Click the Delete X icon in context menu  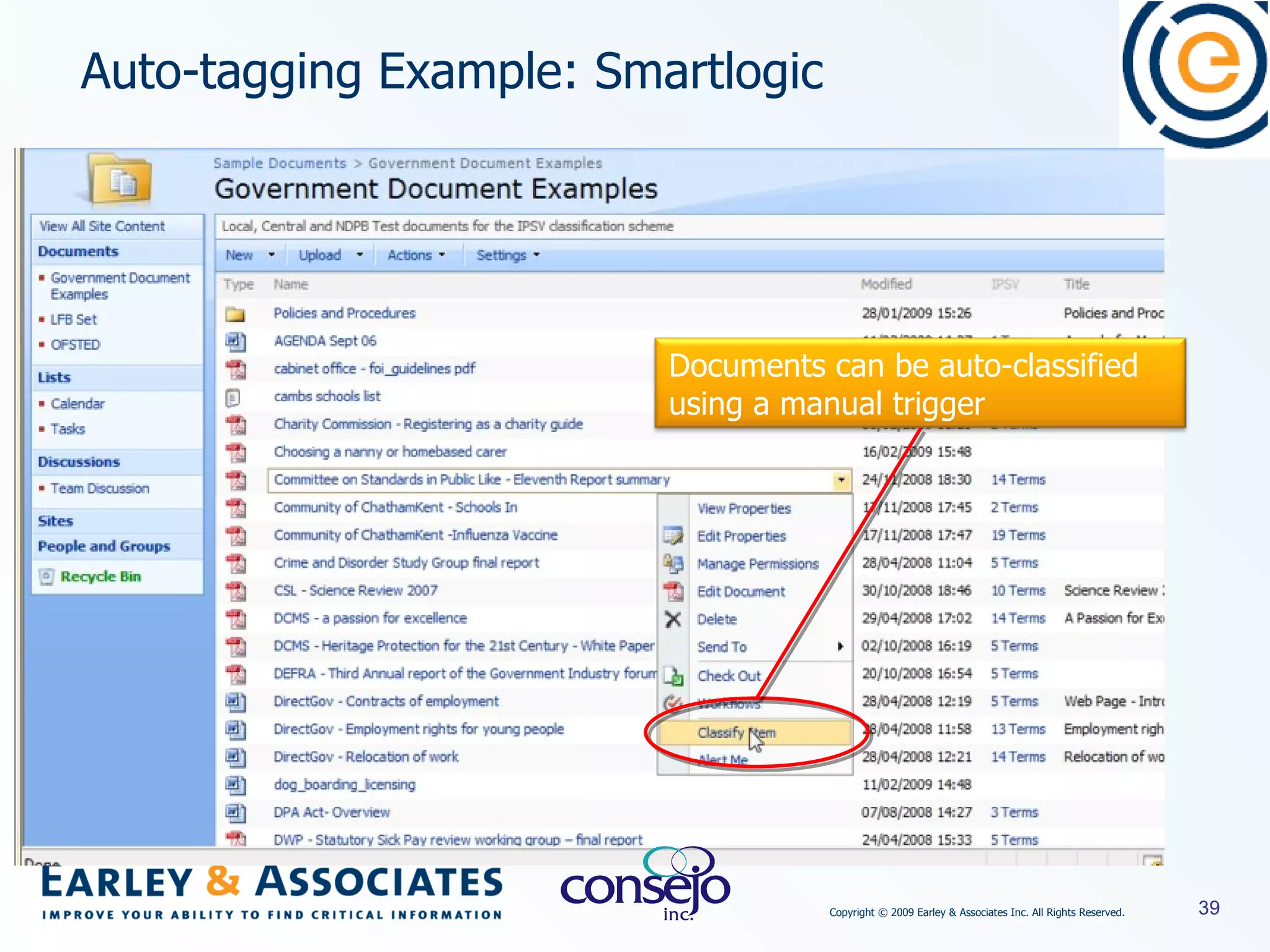673,619
